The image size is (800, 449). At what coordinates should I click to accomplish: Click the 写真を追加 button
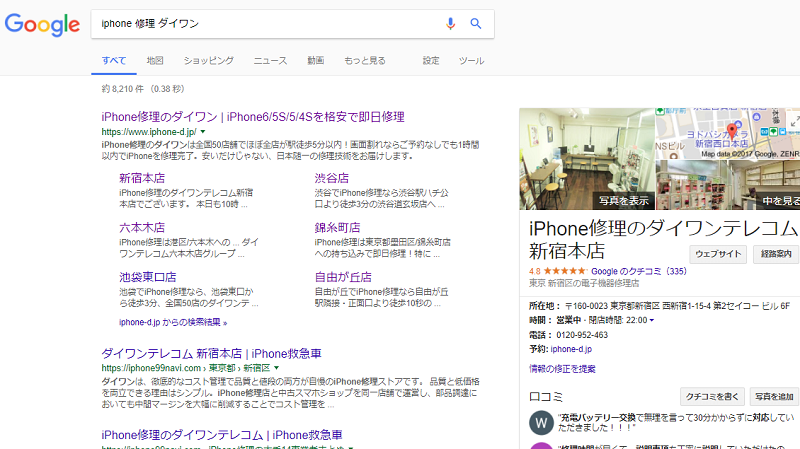tap(774, 396)
